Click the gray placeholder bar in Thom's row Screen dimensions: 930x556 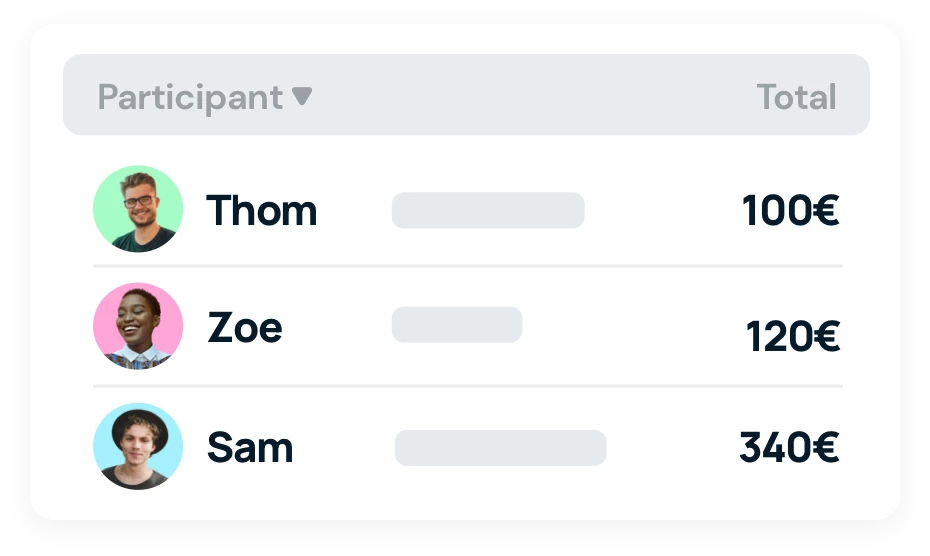488,211
